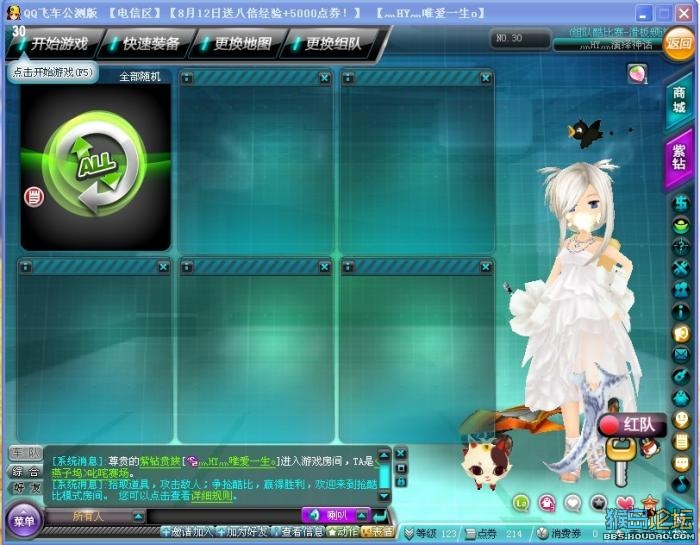Click the 动作 button
Screen dimensions: 700x545
coord(343,532)
